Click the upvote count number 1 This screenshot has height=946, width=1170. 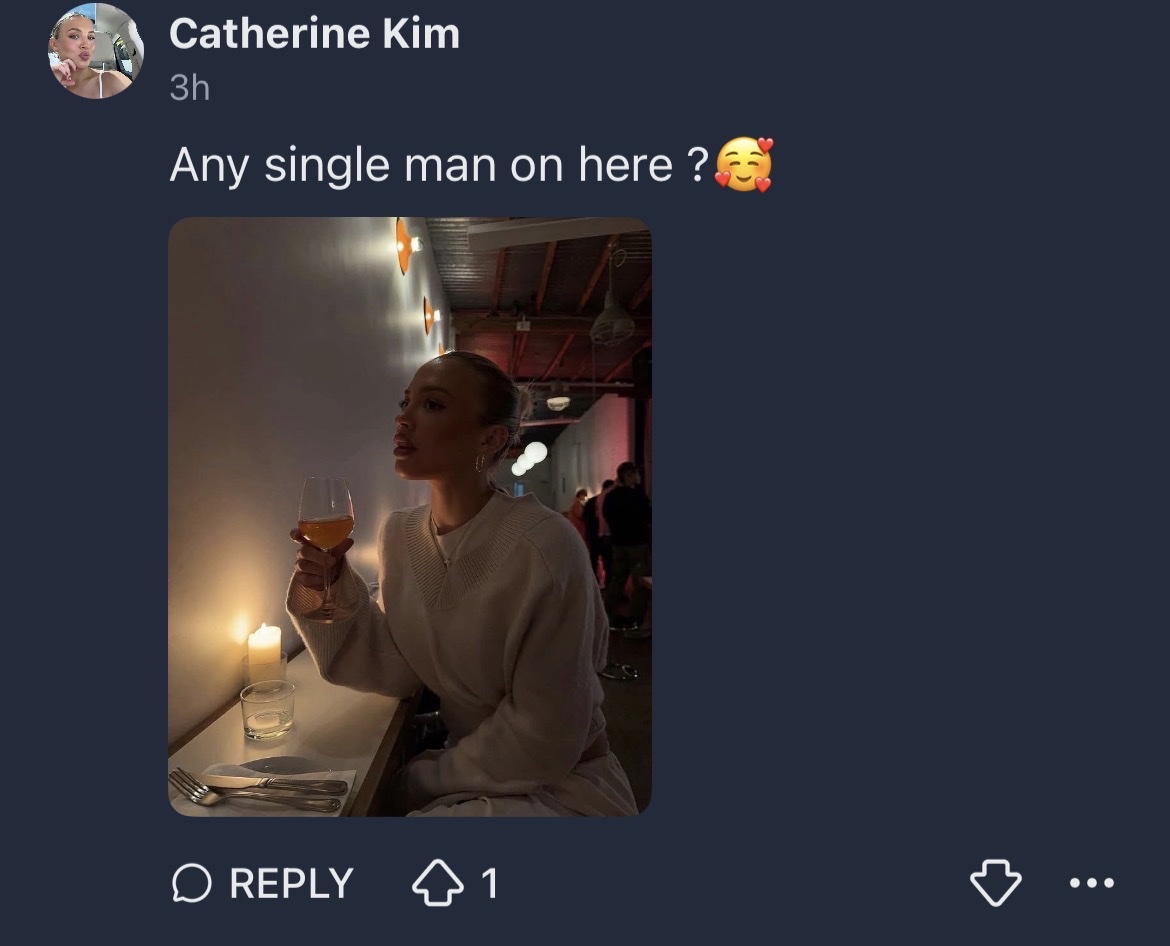point(488,884)
